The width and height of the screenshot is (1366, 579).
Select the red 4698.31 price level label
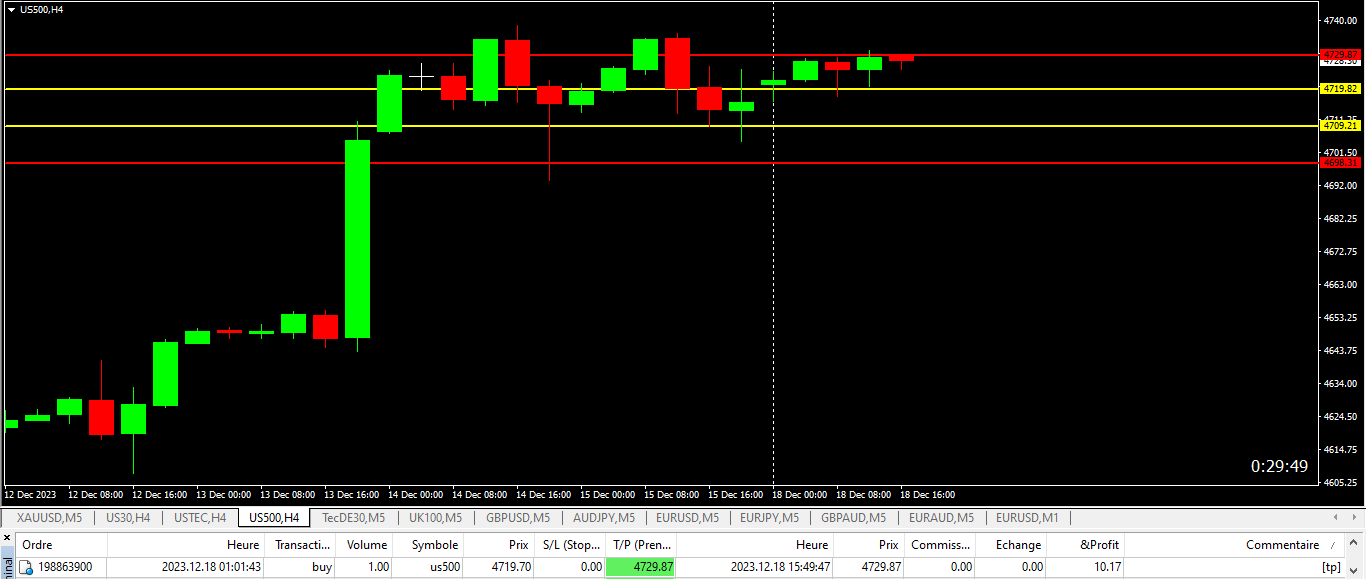tap(1340, 162)
